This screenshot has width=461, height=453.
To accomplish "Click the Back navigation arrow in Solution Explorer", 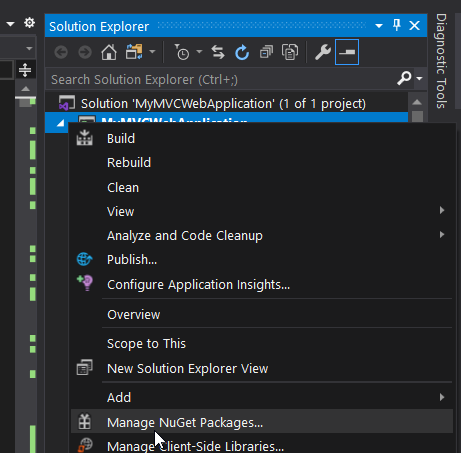I will [x=61, y=52].
